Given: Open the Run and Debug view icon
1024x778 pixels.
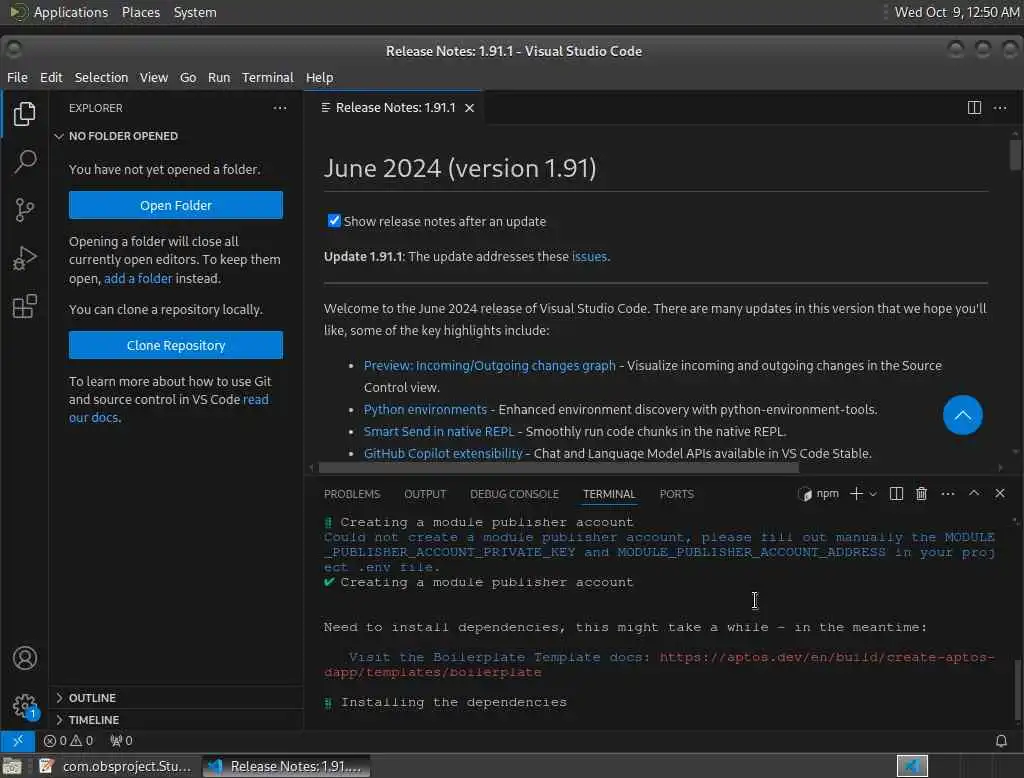Looking at the screenshot, I should [x=24, y=258].
